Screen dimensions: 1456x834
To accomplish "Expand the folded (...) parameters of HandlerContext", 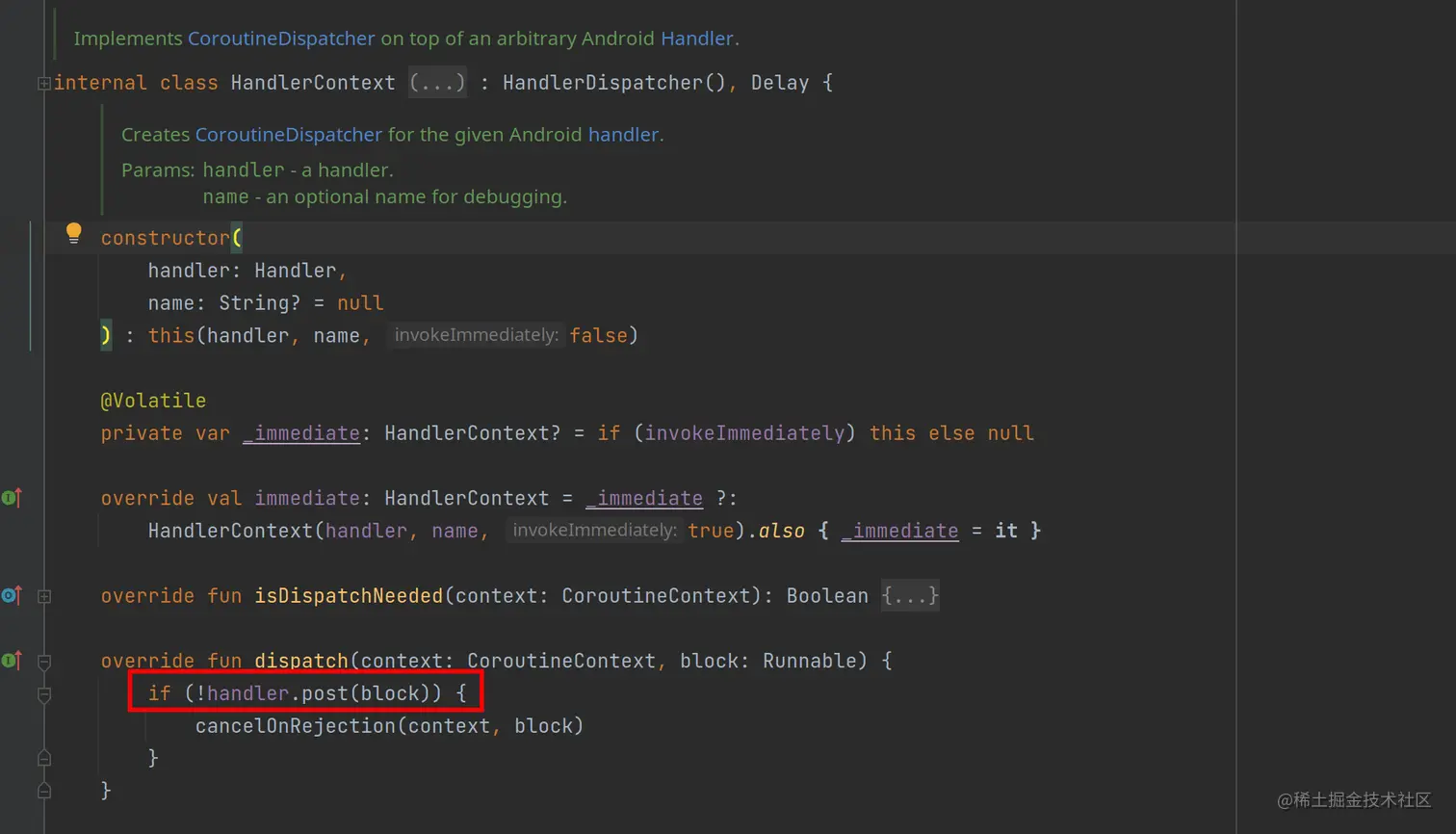I will tap(437, 83).
